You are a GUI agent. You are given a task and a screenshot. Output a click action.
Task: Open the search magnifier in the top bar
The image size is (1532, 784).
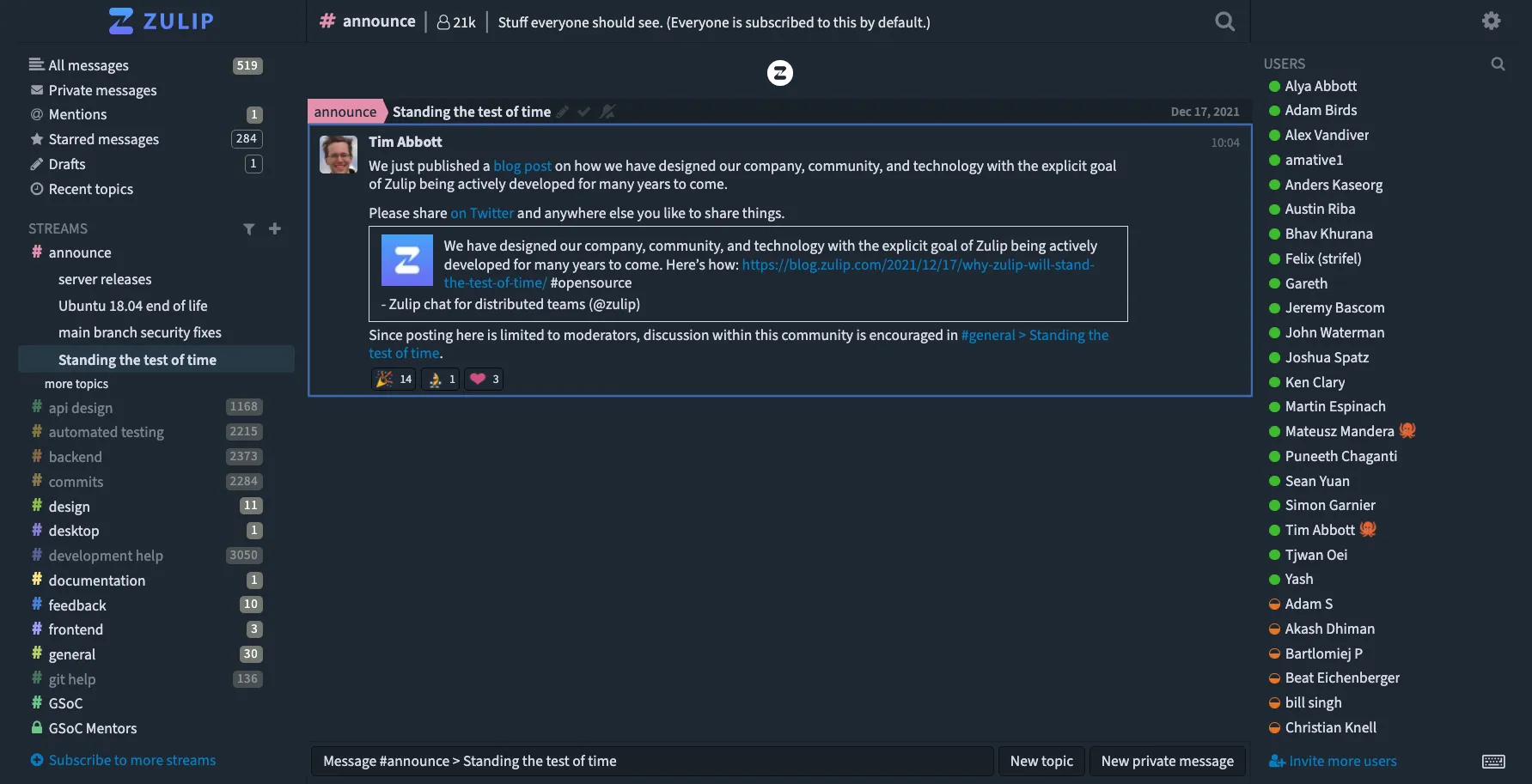[1225, 21]
